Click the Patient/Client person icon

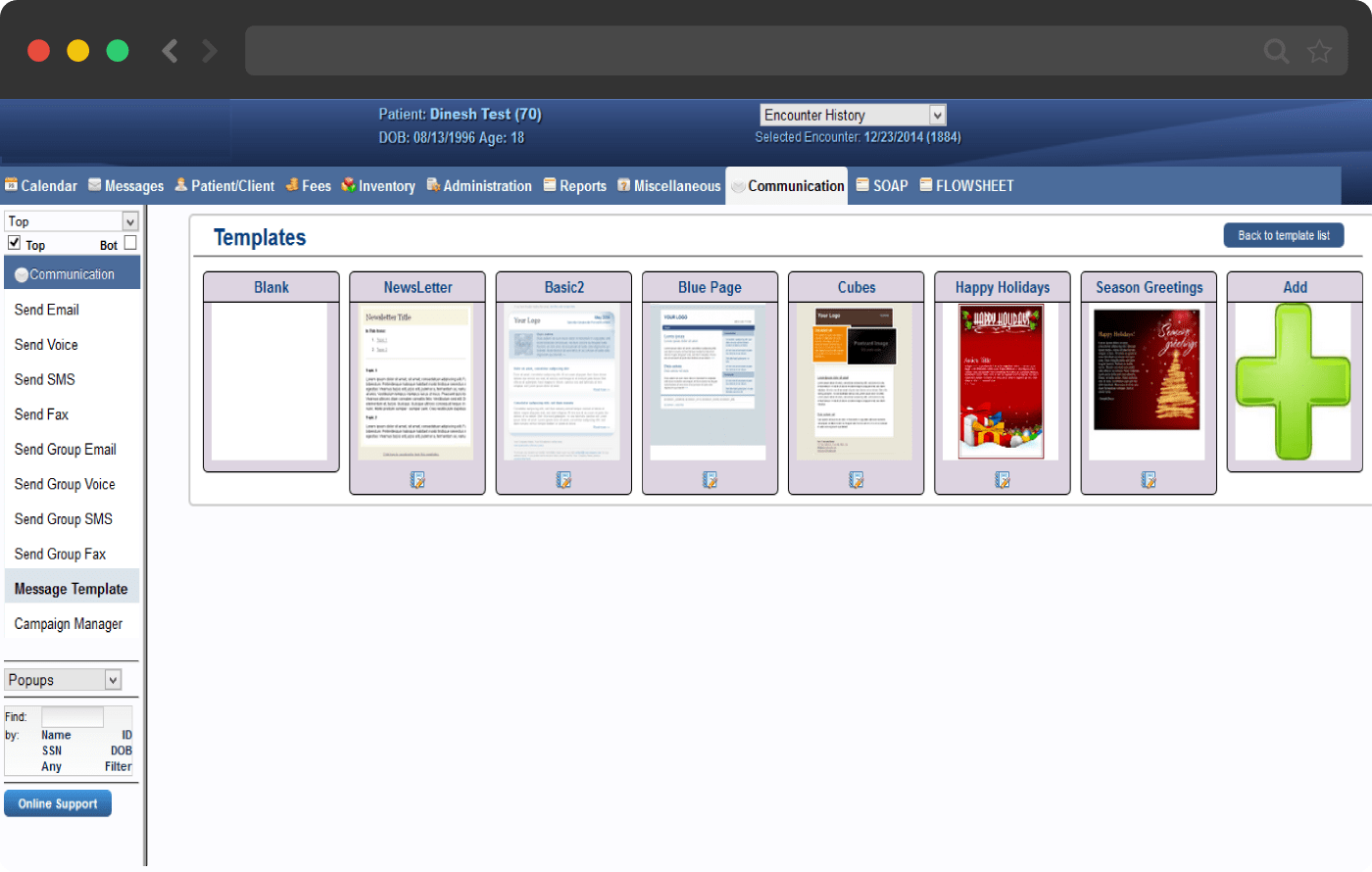pyautogui.click(x=181, y=185)
